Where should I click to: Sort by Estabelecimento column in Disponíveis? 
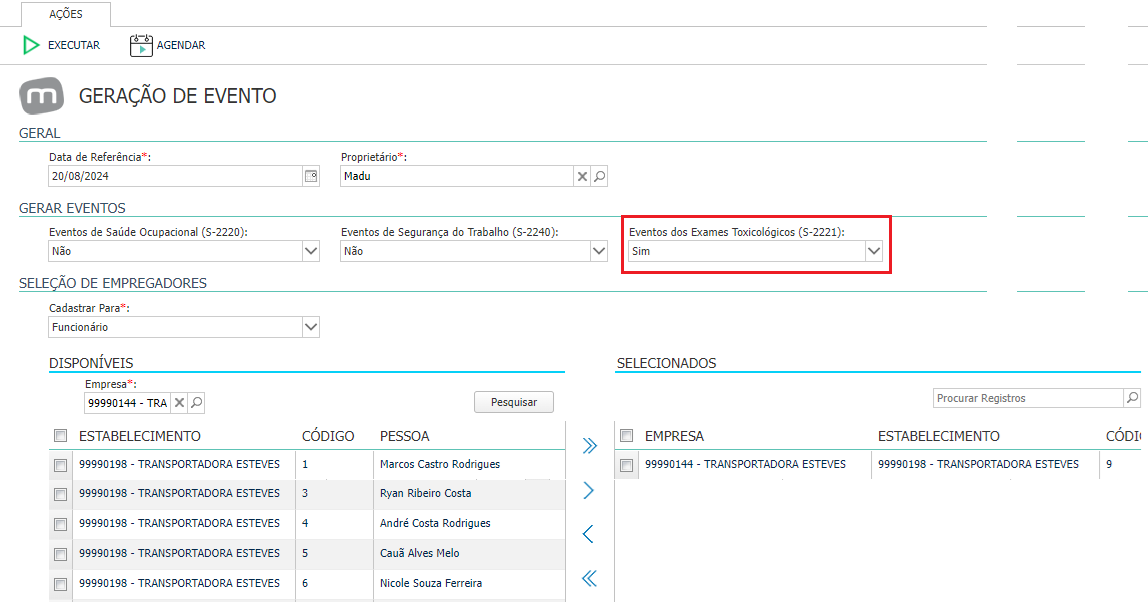[x=140, y=436]
